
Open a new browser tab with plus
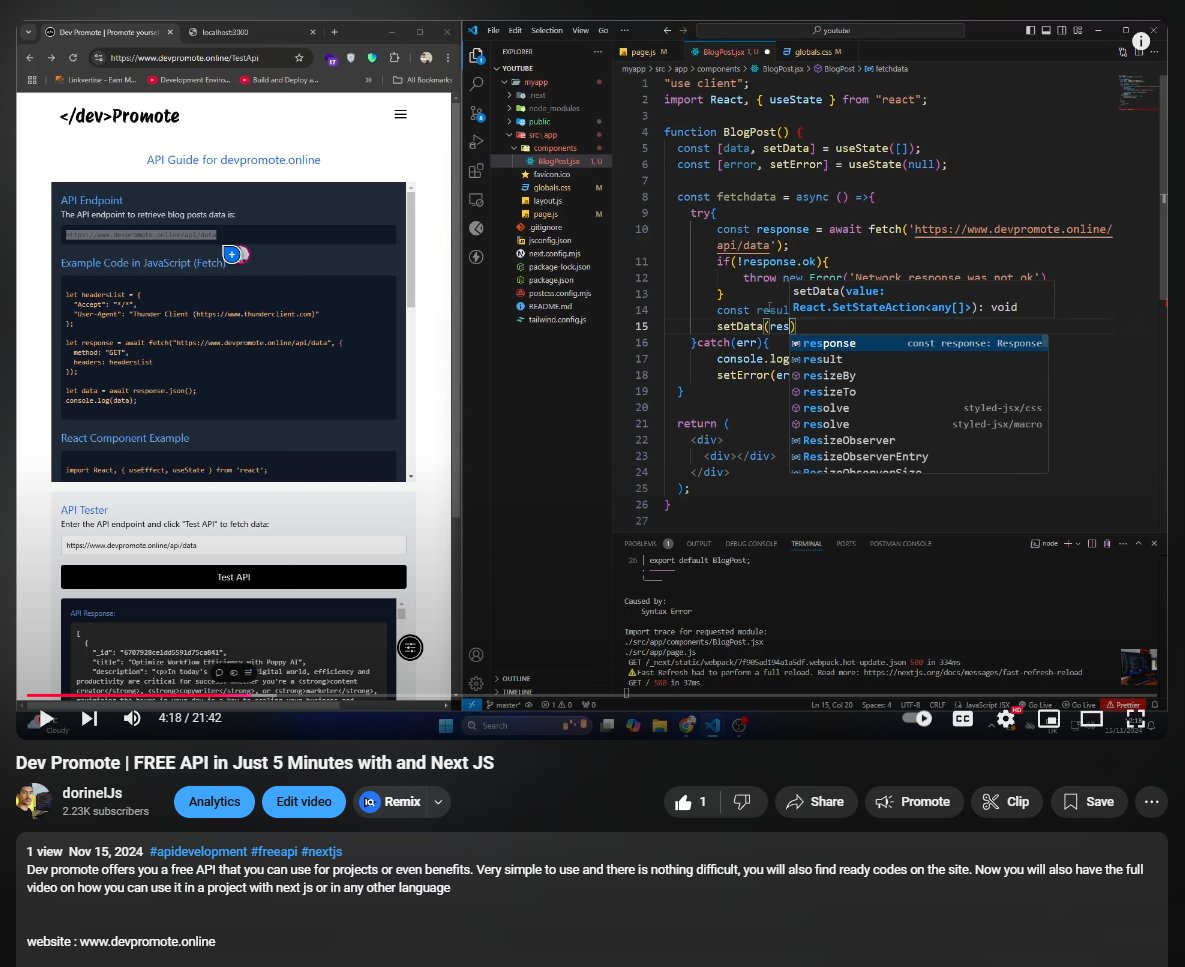(334, 32)
